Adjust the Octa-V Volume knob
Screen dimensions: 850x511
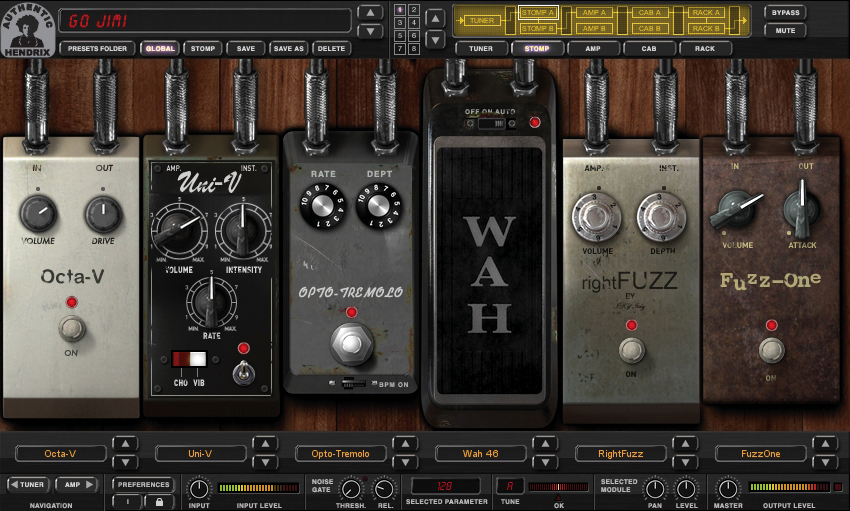click(38, 214)
